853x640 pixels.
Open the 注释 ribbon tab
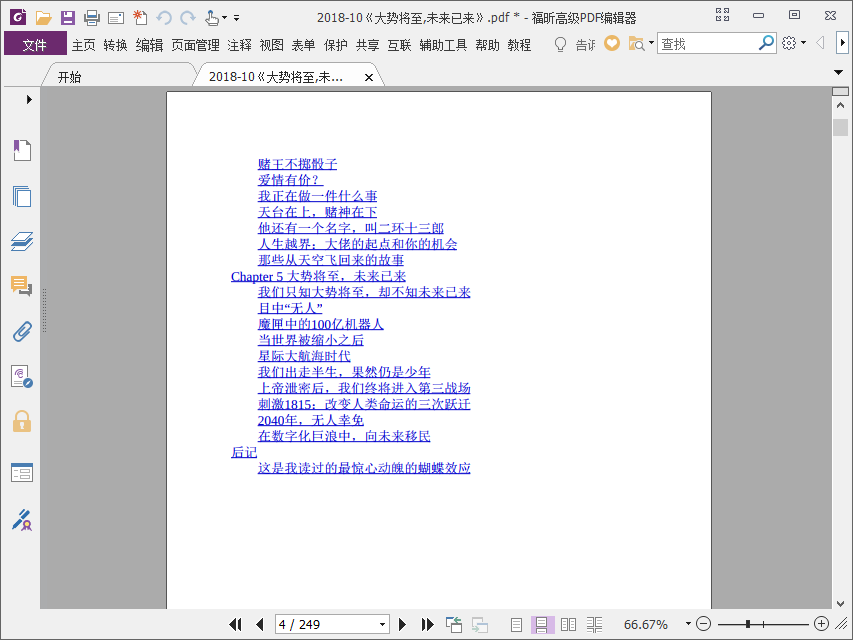239,45
